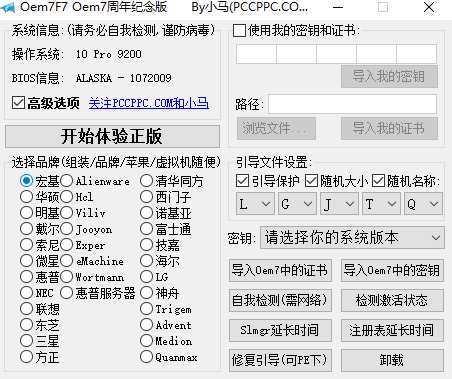Screen dimensions: 452x379
Task: Pick the 技嘉 brand option
Action: (x=146, y=245)
